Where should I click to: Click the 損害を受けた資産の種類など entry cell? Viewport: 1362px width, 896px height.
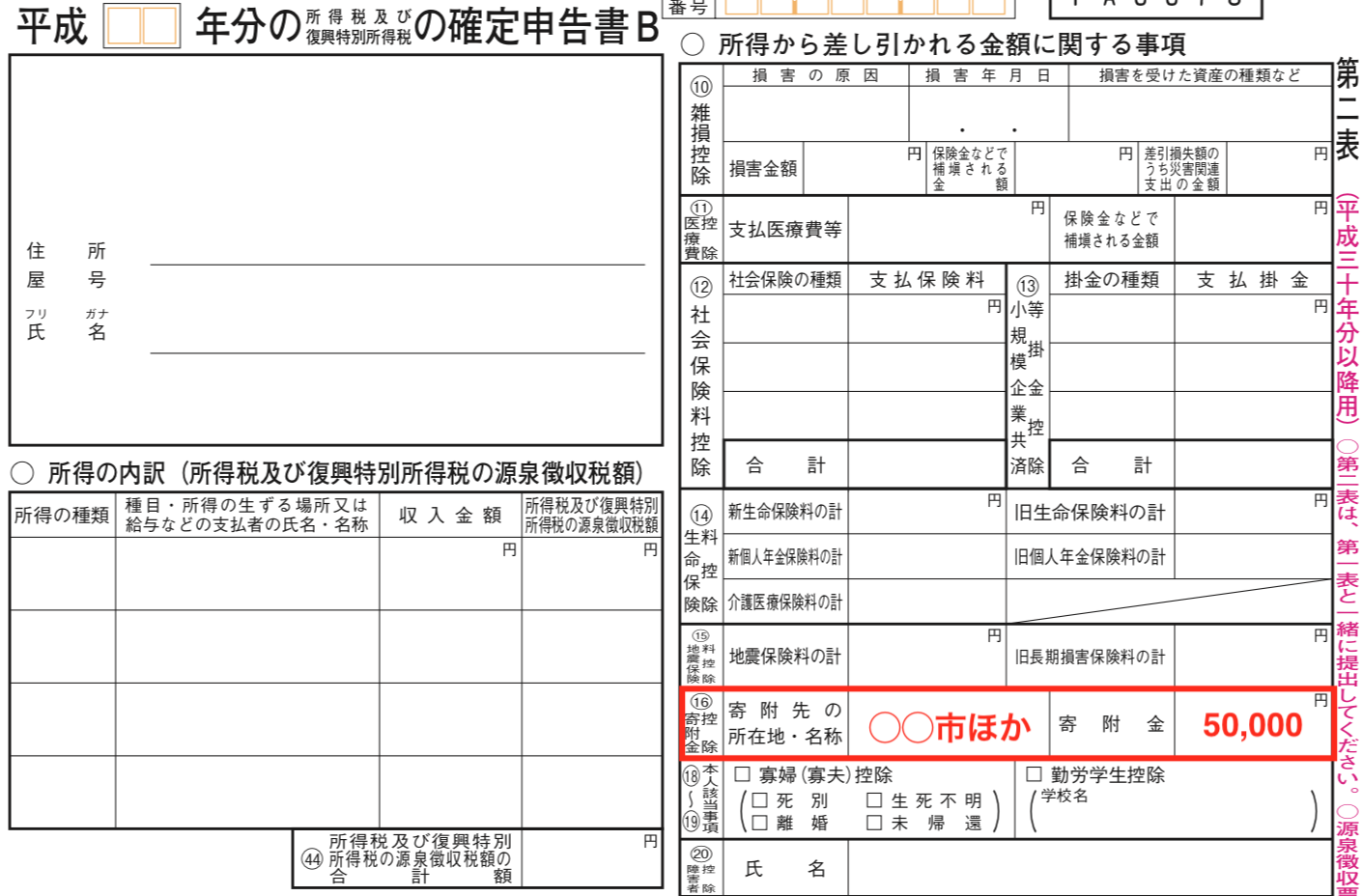pos(1200,114)
